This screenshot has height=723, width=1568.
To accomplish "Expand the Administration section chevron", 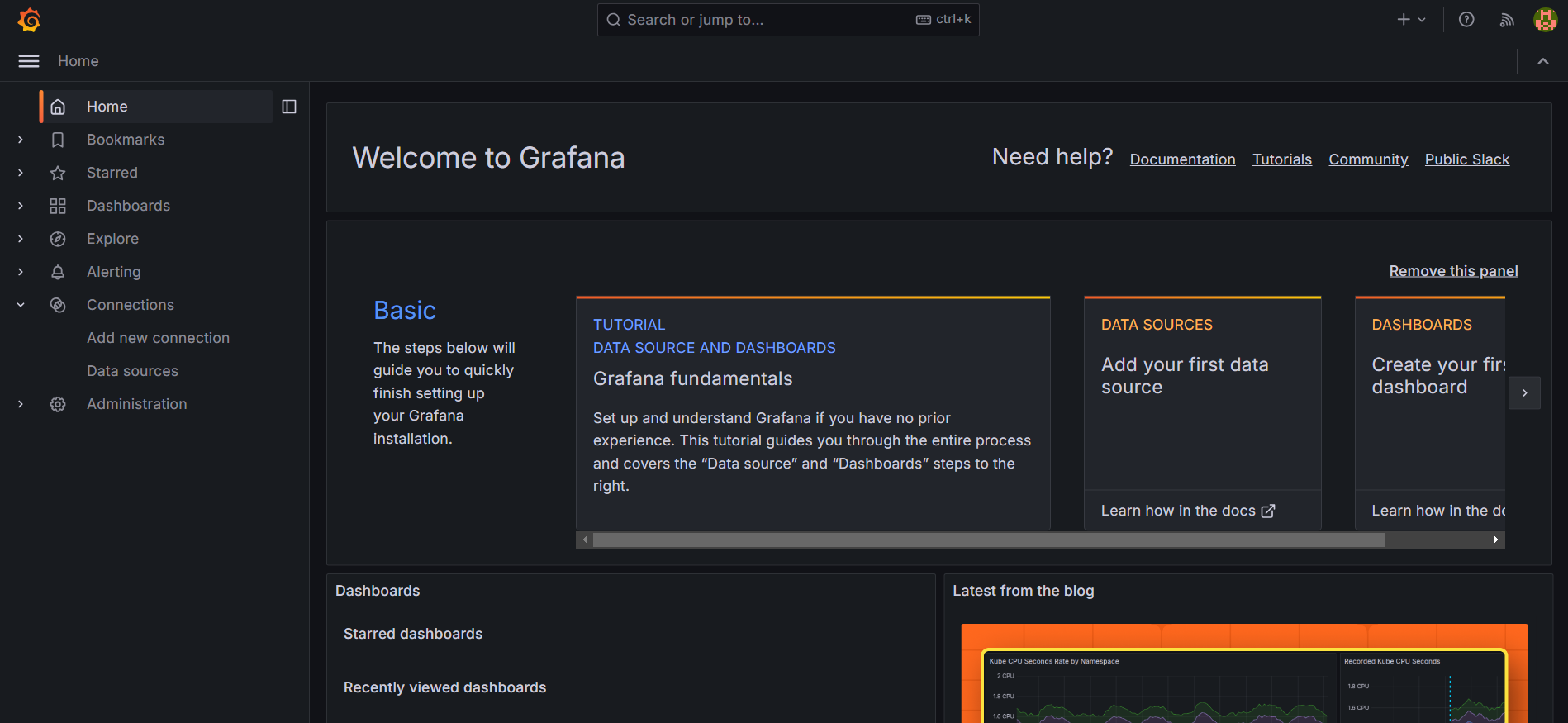I will [21, 404].
